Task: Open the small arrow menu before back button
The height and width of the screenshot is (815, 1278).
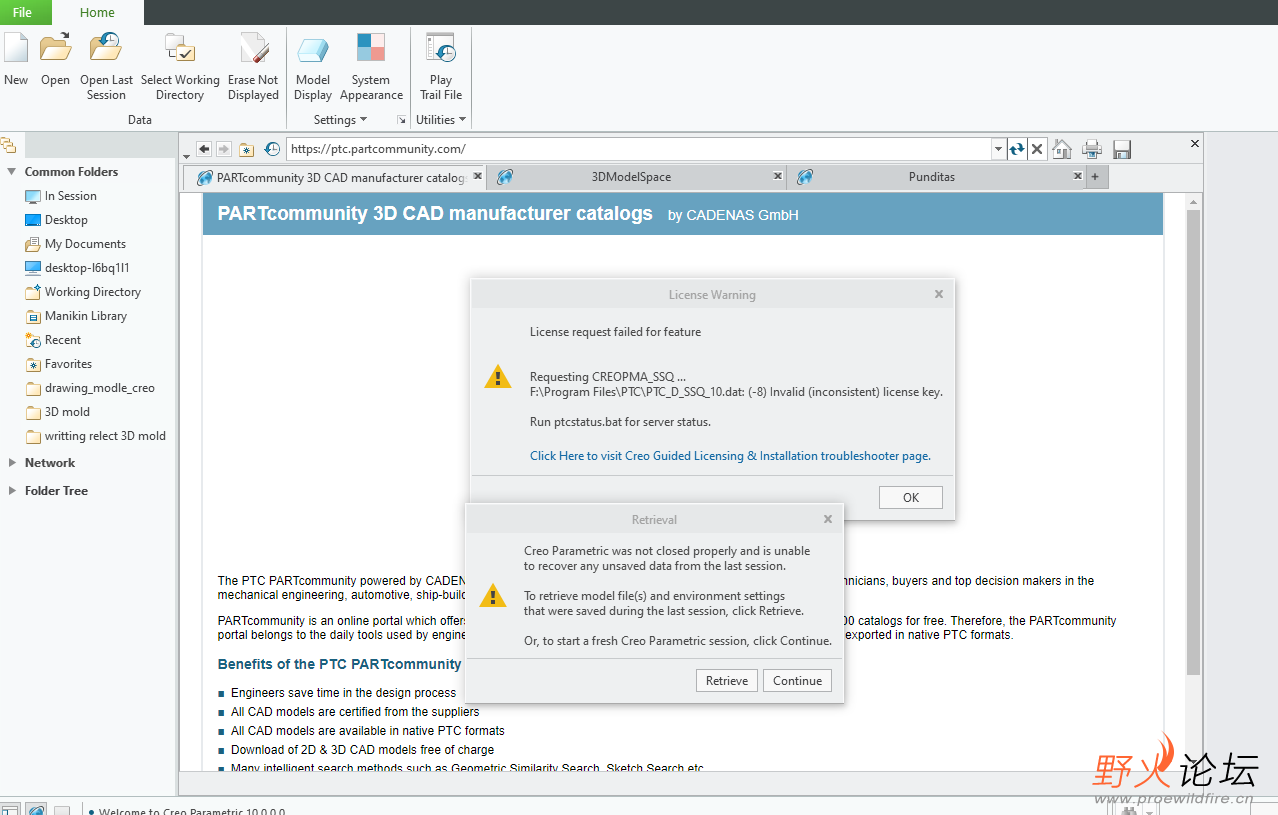Action: coord(186,156)
